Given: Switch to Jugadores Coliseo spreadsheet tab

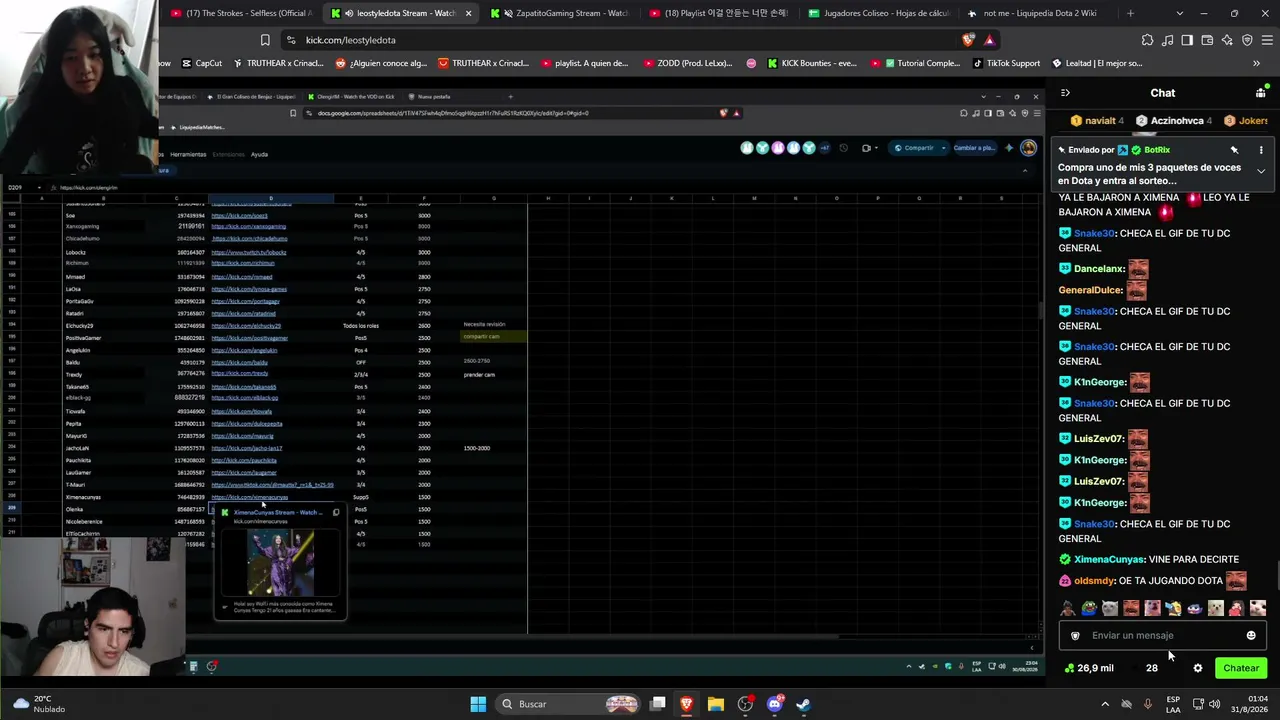Looking at the screenshot, I should point(877,13).
